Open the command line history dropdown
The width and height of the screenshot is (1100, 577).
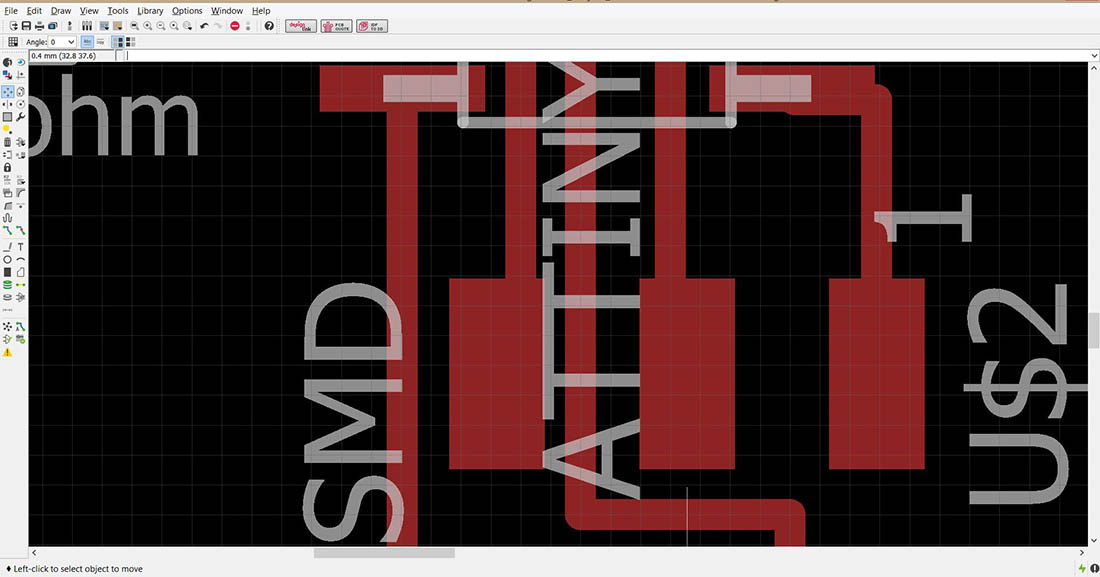click(x=1094, y=55)
